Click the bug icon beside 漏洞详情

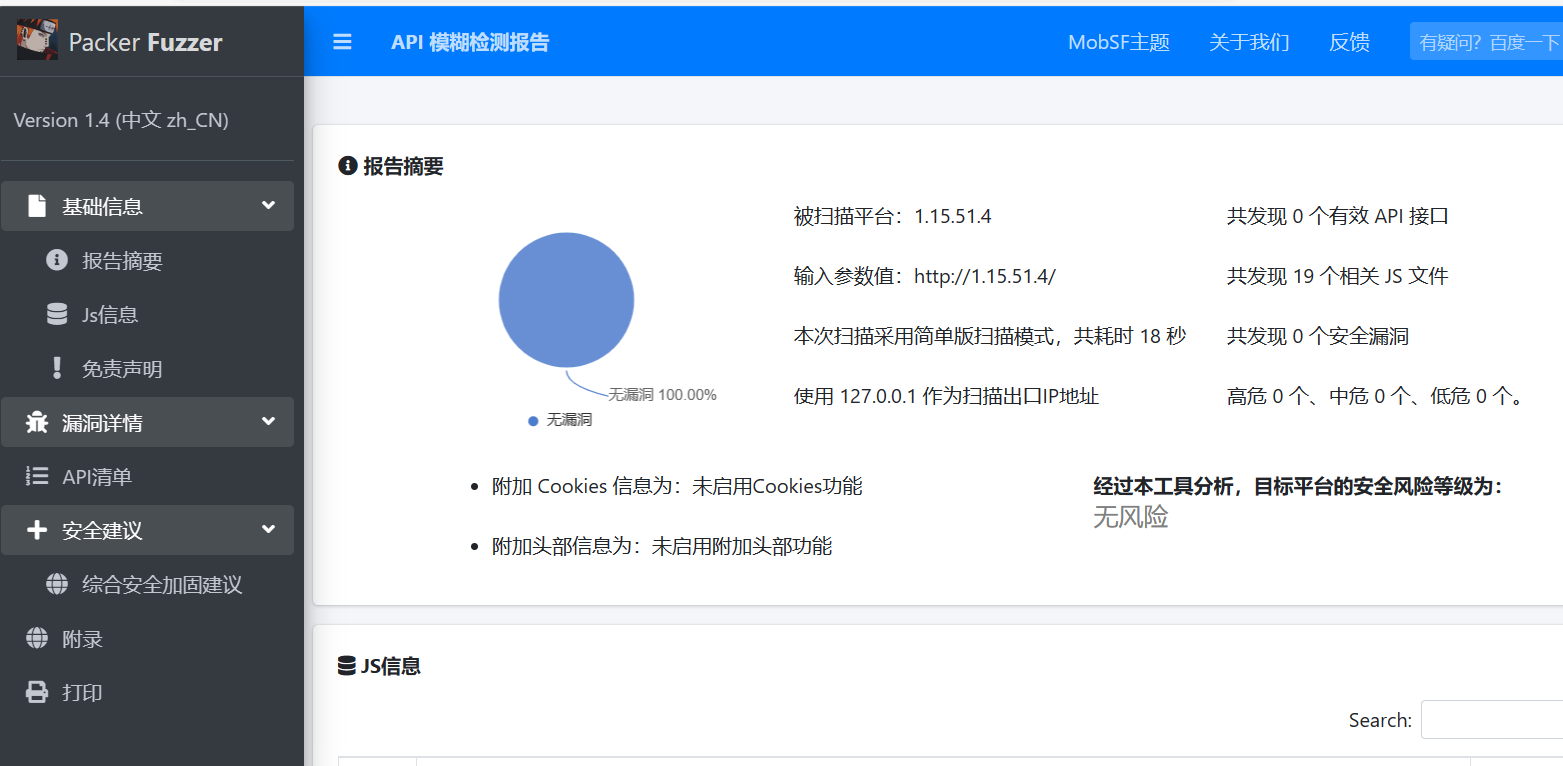tap(37, 422)
